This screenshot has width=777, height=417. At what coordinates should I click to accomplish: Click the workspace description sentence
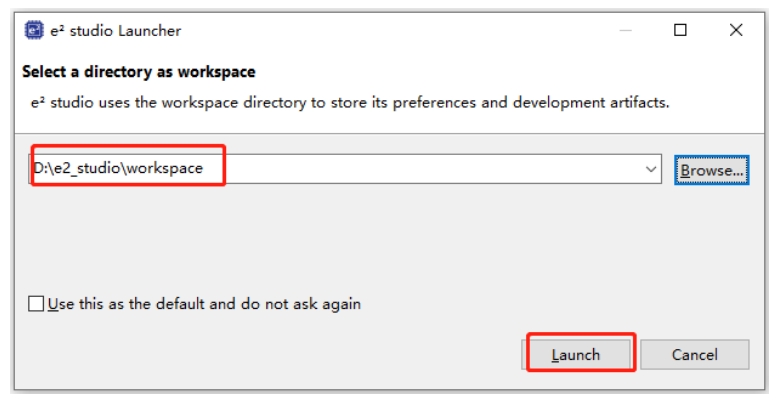(x=346, y=102)
